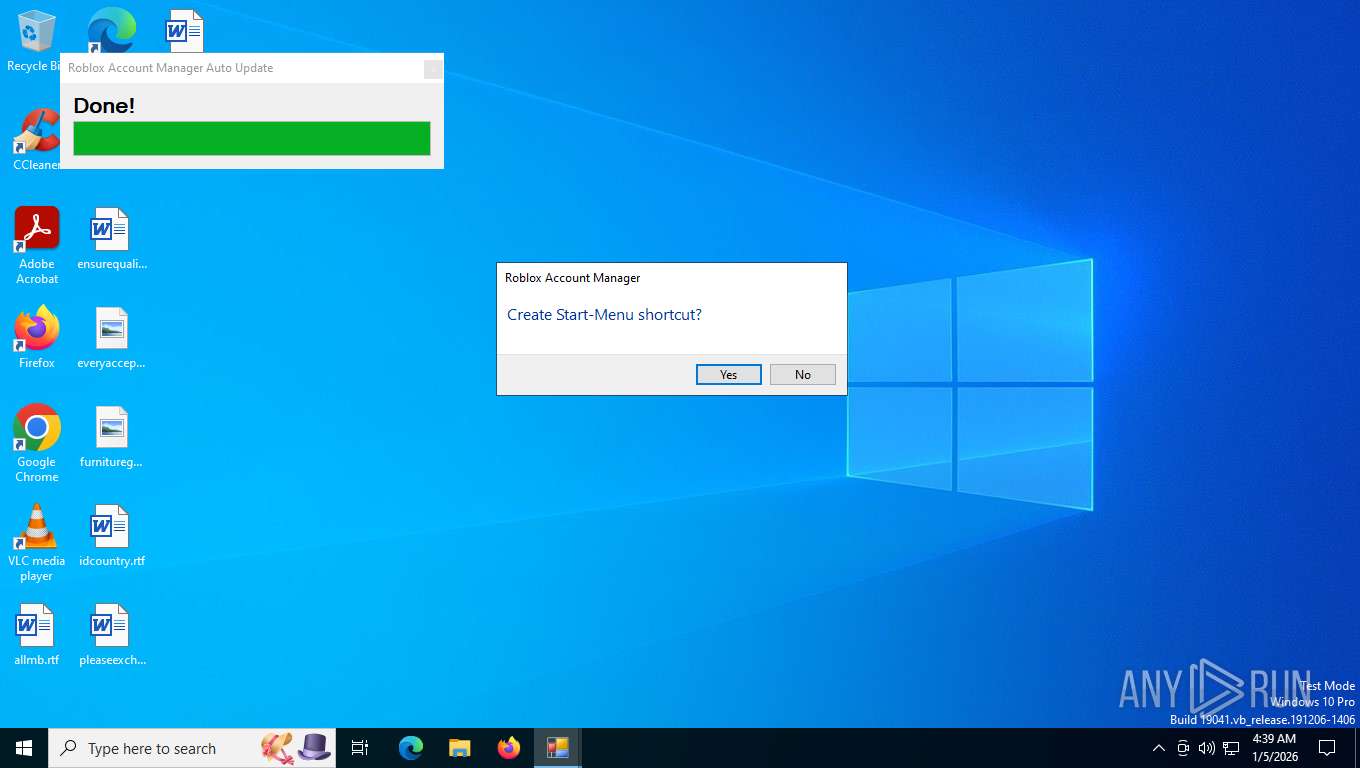
Task: Click the 'Done!' status text
Action: [x=104, y=105]
